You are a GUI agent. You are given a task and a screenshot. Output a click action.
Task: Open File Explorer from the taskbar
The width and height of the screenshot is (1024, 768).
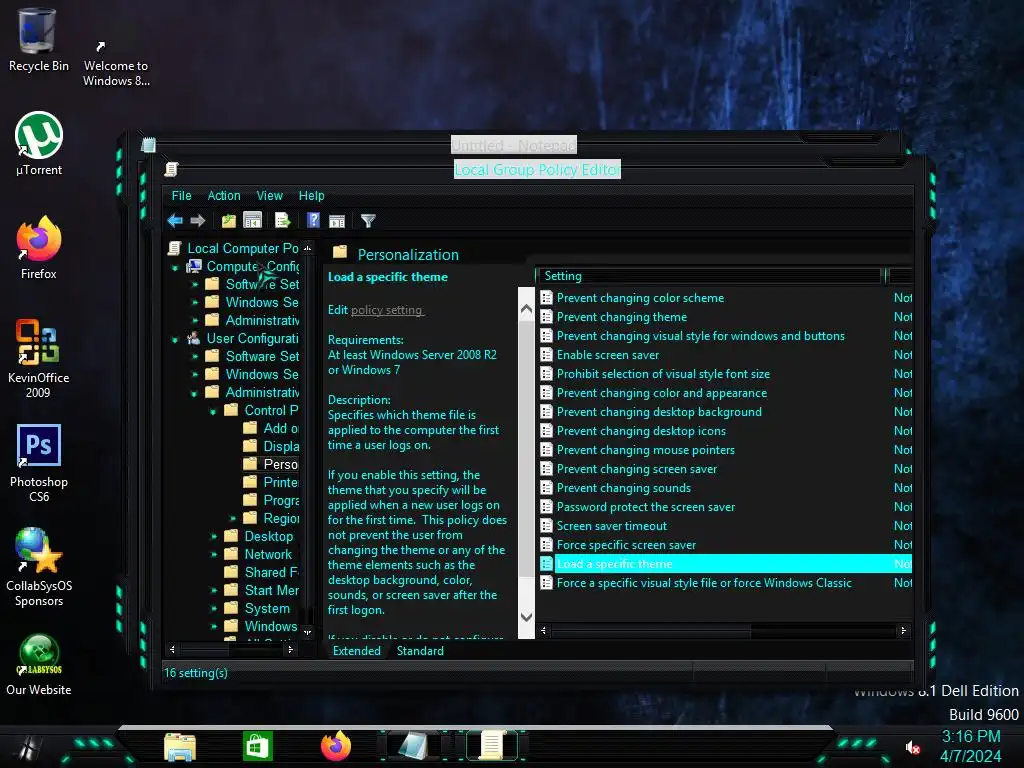pyautogui.click(x=180, y=746)
